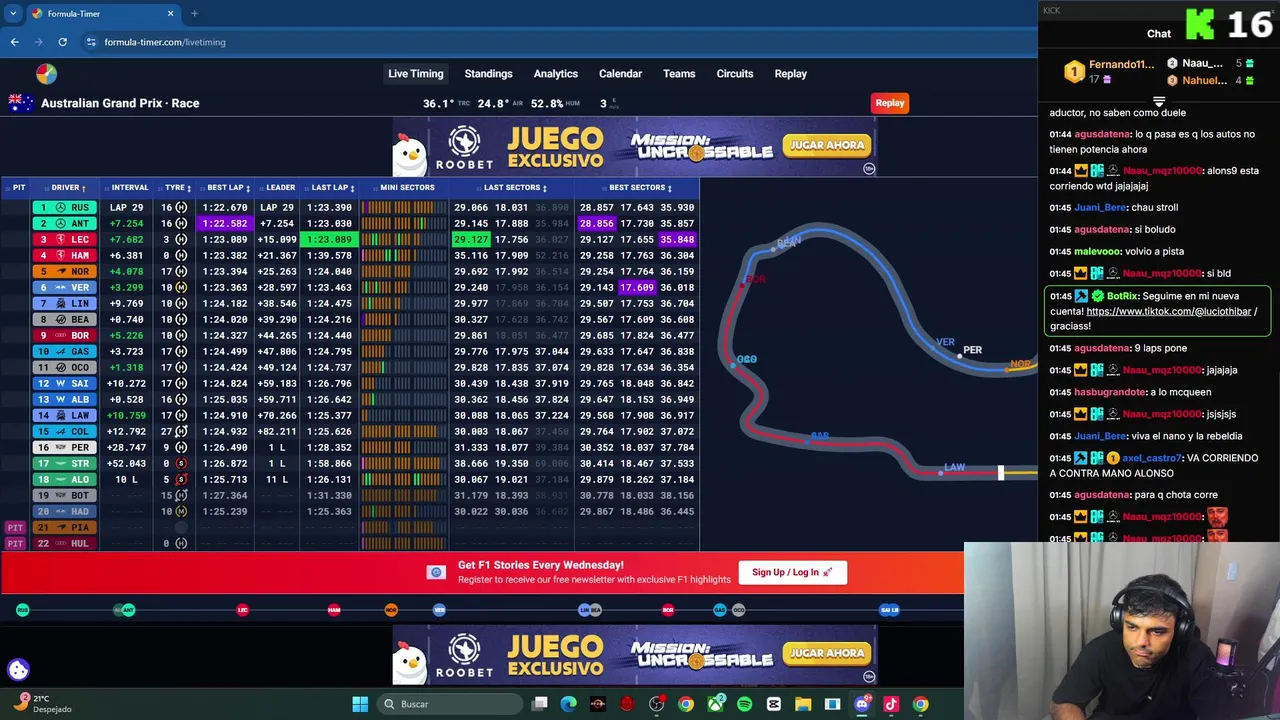
Task: Open File Explorer from the taskbar
Action: click(803, 704)
